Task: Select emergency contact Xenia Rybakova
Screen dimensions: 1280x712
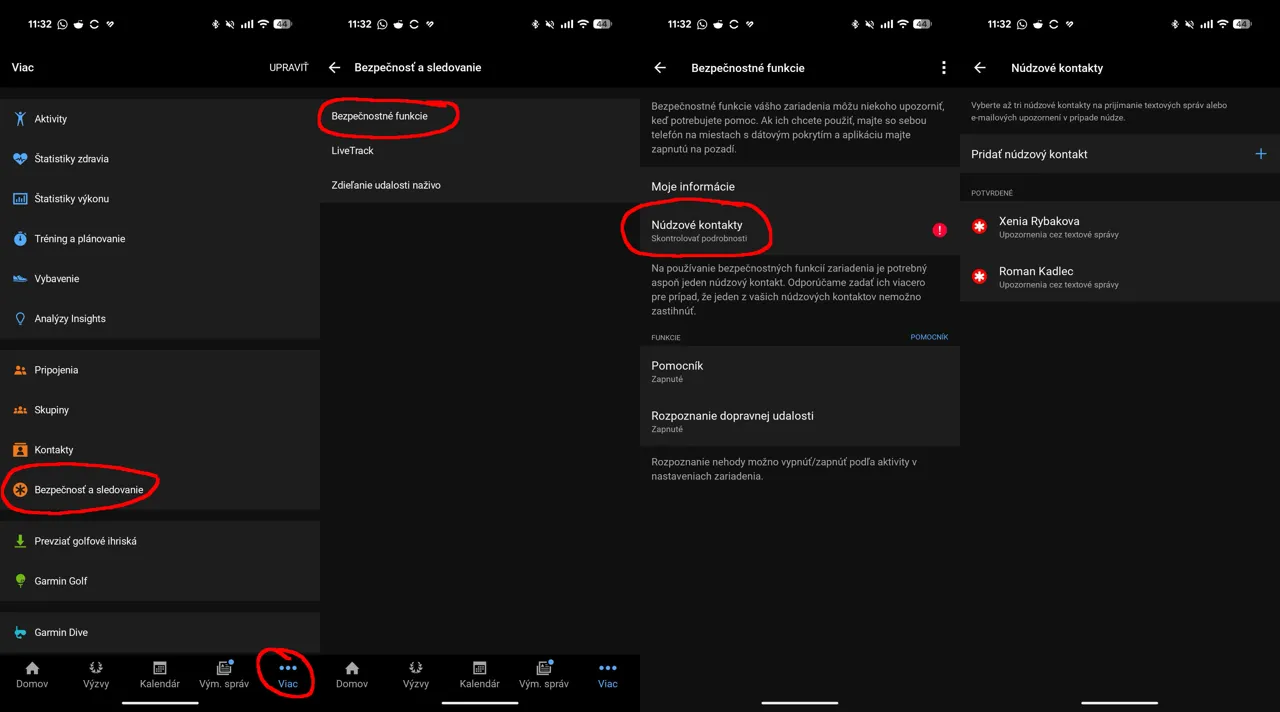Action: click(1039, 227)
